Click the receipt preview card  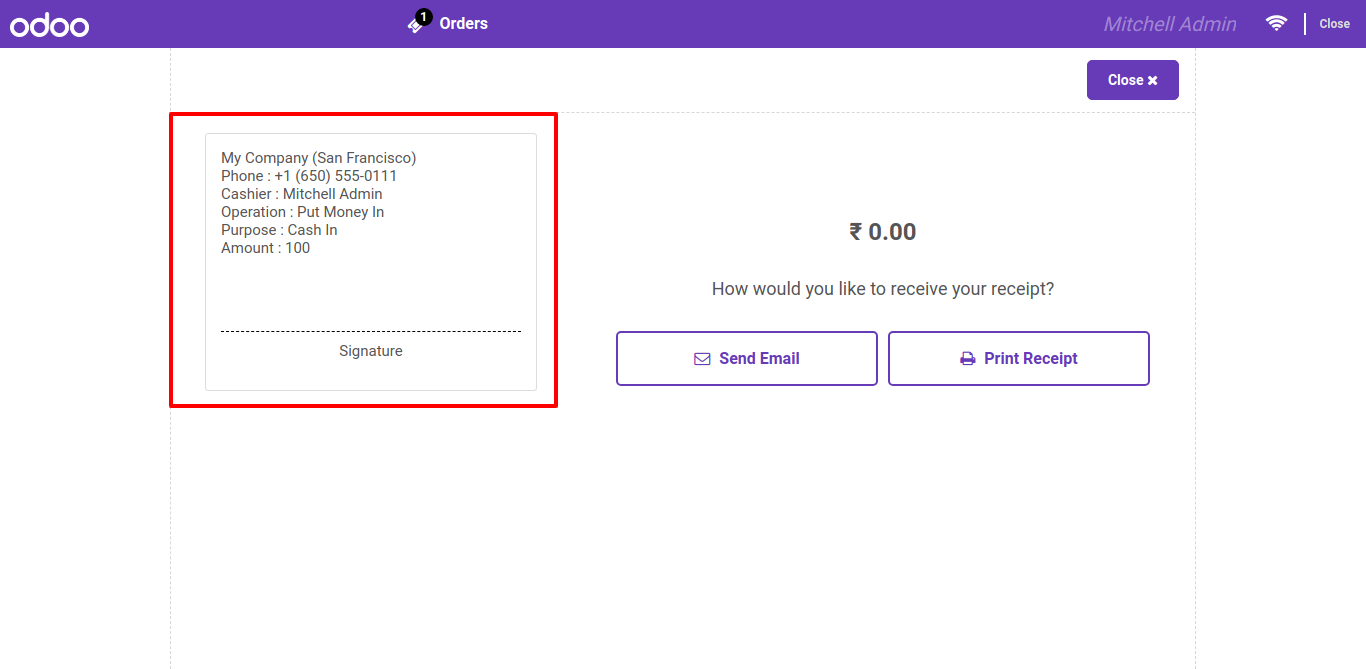point(371,262)
